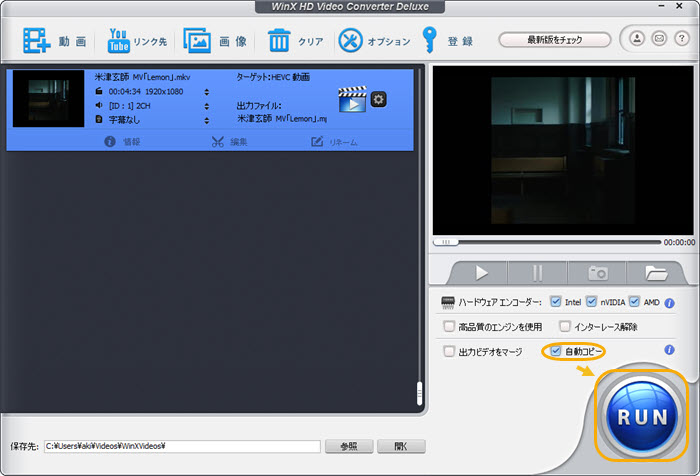Click the info icon beside 自動コピー
Viewport: 700px width, 476px height.
(x=669, y=350)
